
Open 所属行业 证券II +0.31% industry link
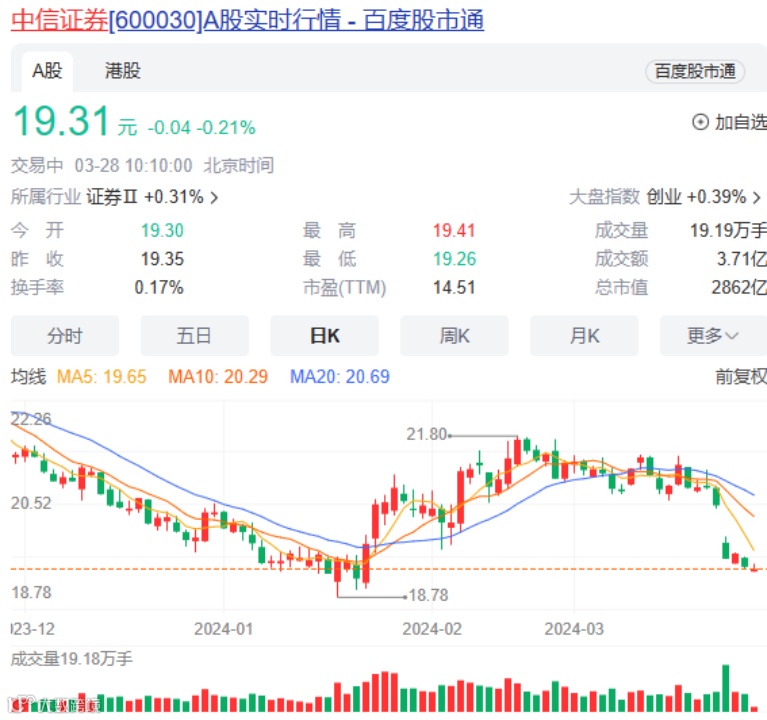point(114,197)
